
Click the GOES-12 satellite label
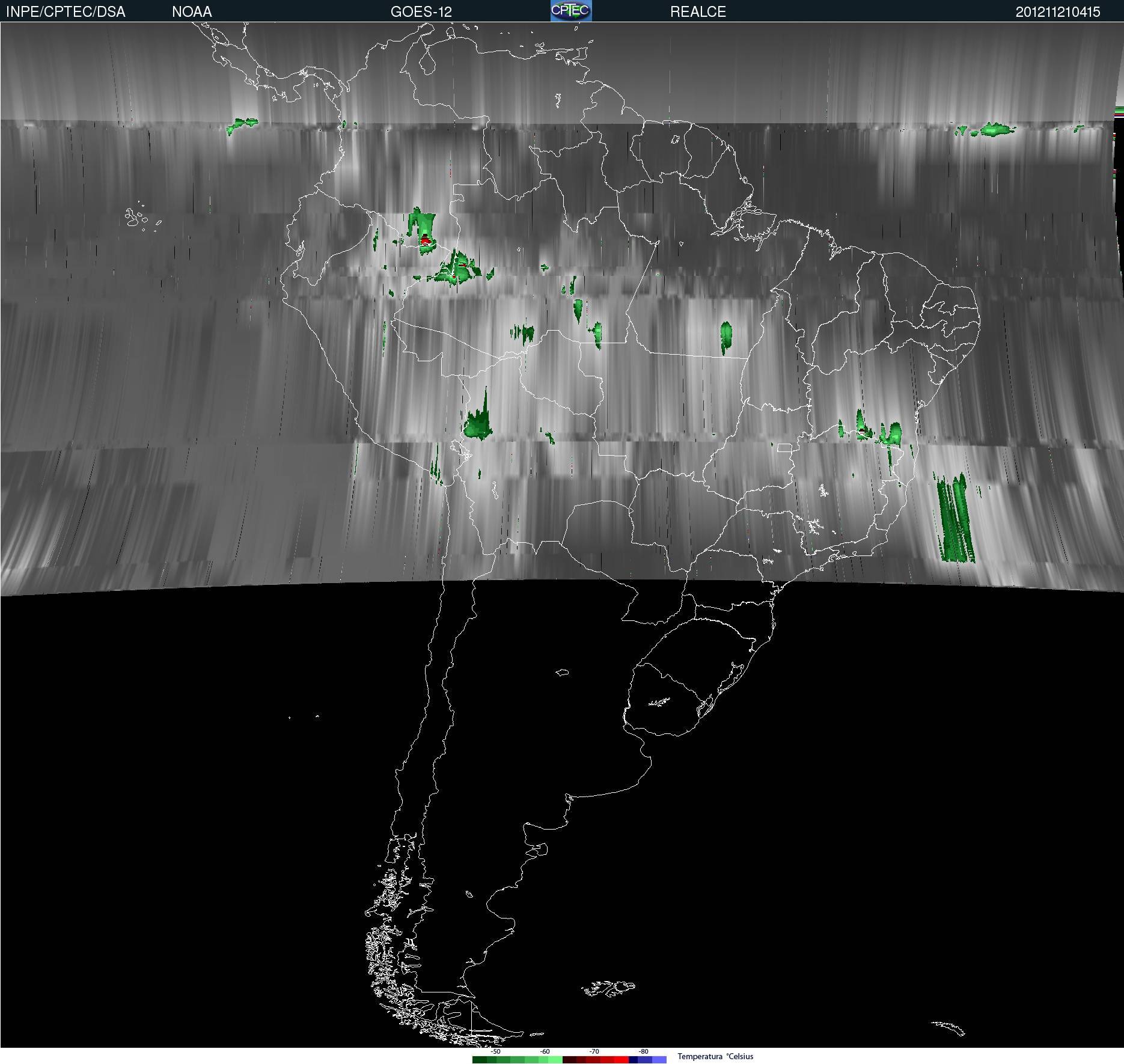point(421,12)
